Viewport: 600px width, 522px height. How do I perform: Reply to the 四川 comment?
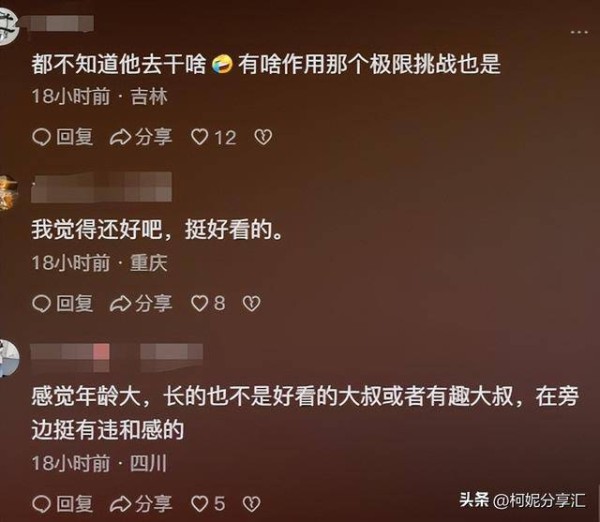[x=63, y=503]
